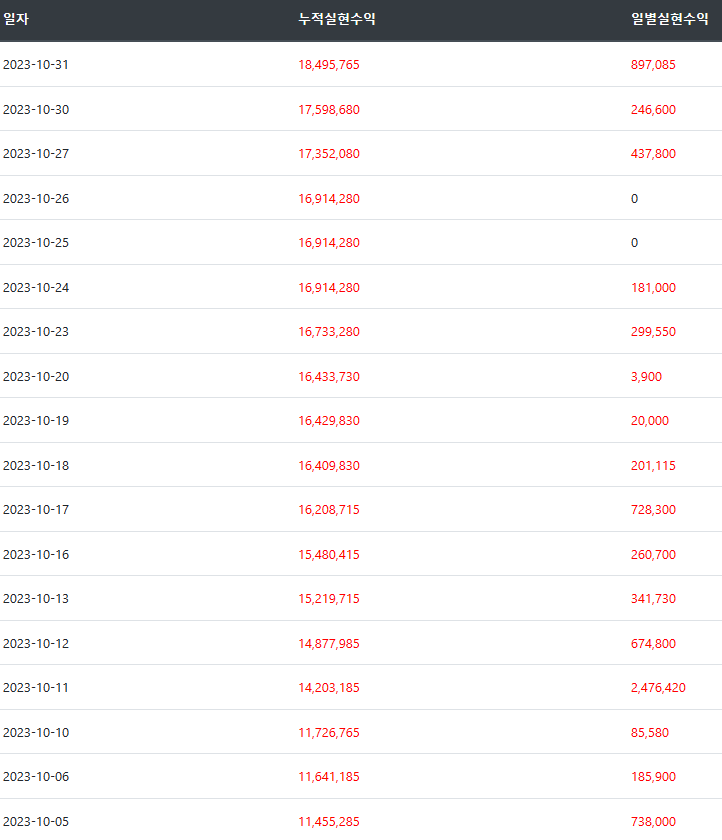Click the 2023-10-06 date cell
This screenshot has width=722, height=840.
[36, 776]
